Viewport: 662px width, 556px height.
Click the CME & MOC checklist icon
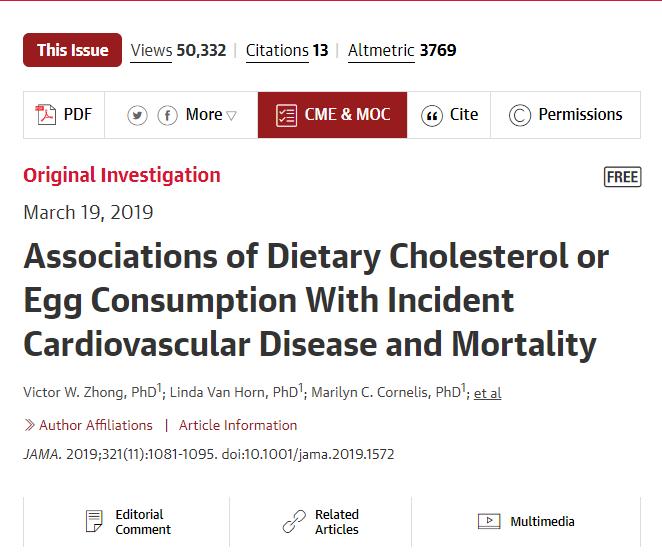(x=286, y=115)
